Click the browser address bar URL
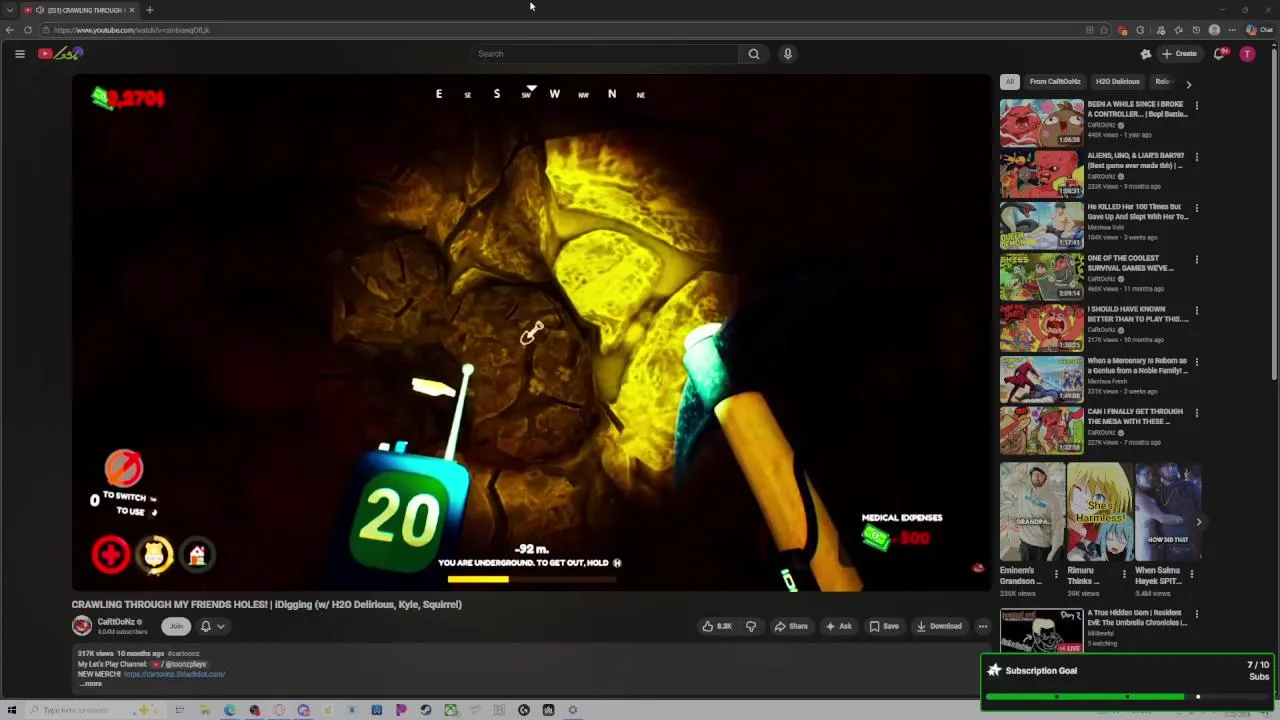 coord(131,30)
